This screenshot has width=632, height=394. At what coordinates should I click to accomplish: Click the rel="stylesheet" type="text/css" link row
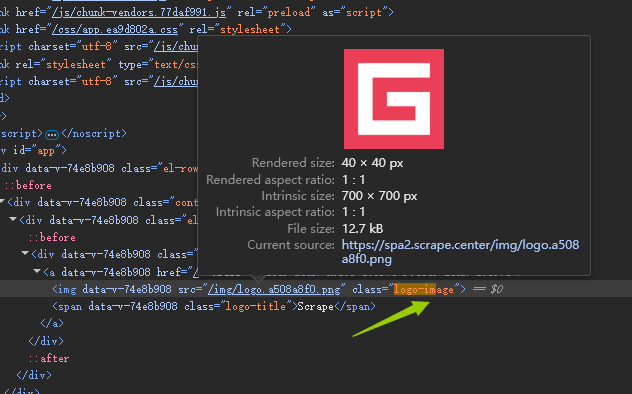99,64
